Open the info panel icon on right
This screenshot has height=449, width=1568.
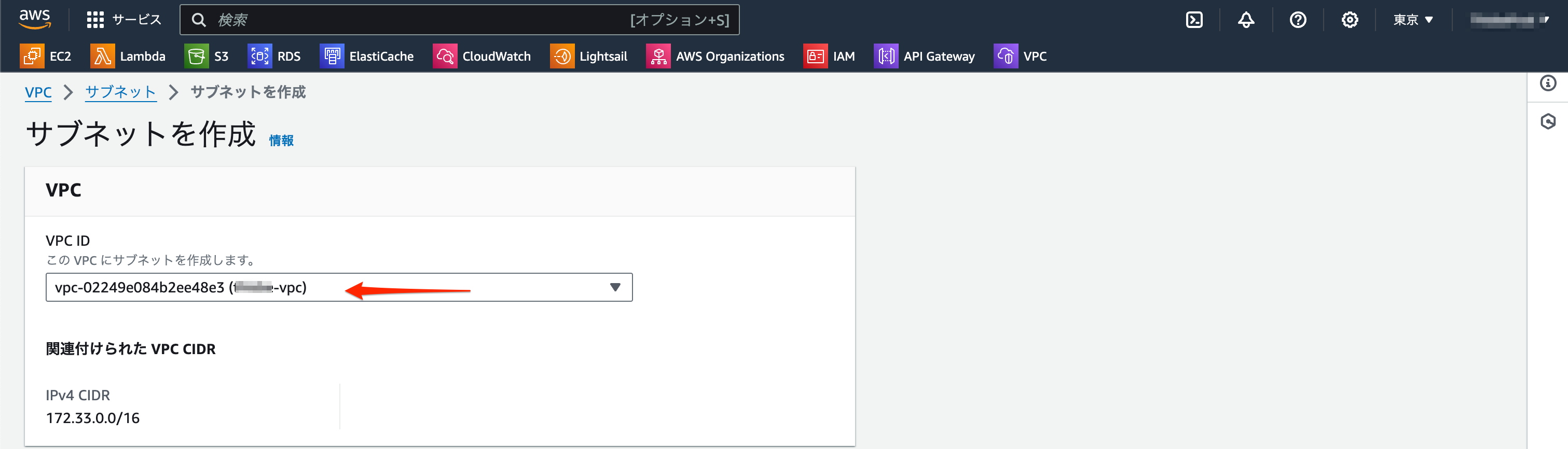click(1548, 83)
